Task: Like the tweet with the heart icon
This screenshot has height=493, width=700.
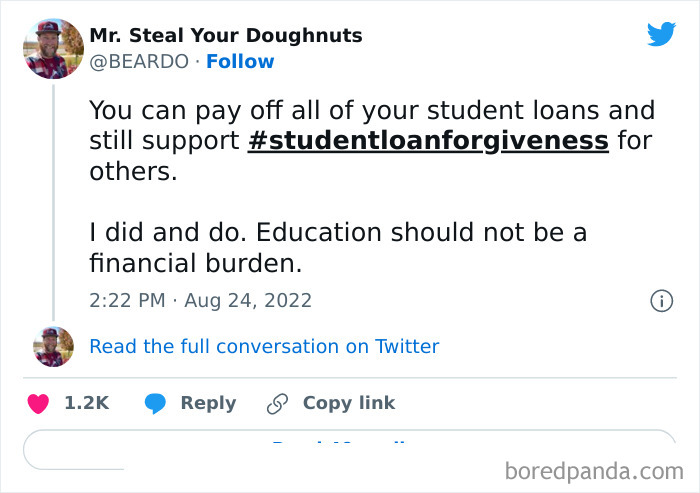Action: point(38,403)
